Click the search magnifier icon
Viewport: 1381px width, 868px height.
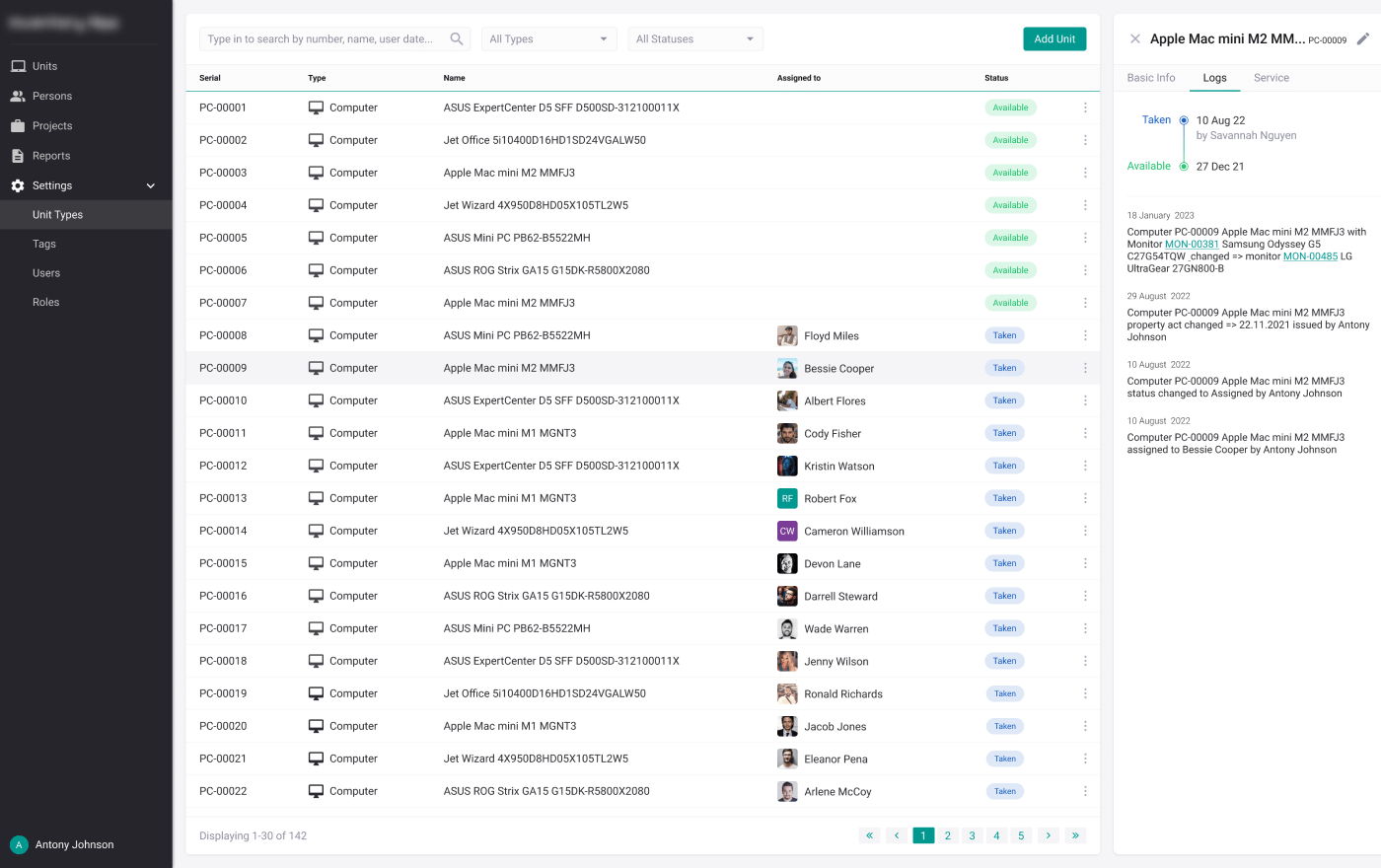pyautogui.click(x=456, y=38)
